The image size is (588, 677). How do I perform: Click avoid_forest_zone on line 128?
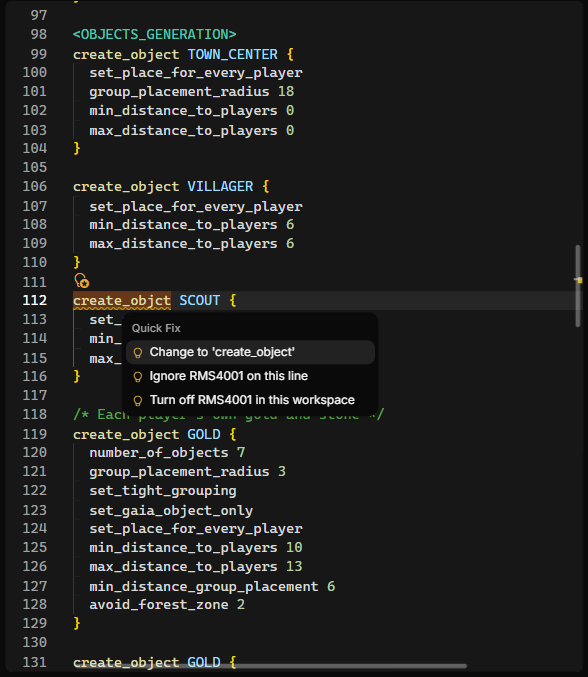click(159, 604)
